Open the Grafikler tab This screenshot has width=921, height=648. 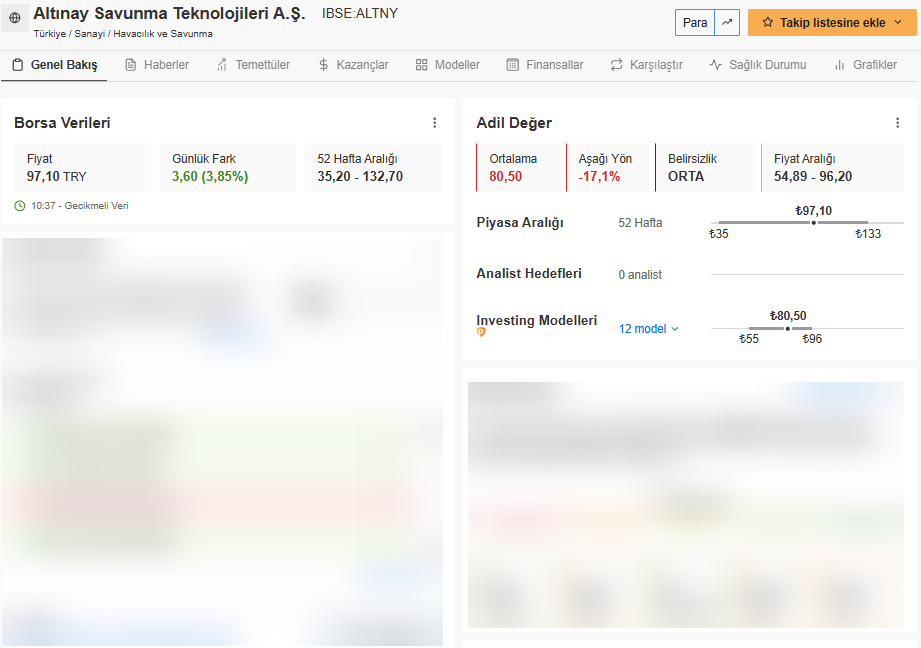[866, 65]
